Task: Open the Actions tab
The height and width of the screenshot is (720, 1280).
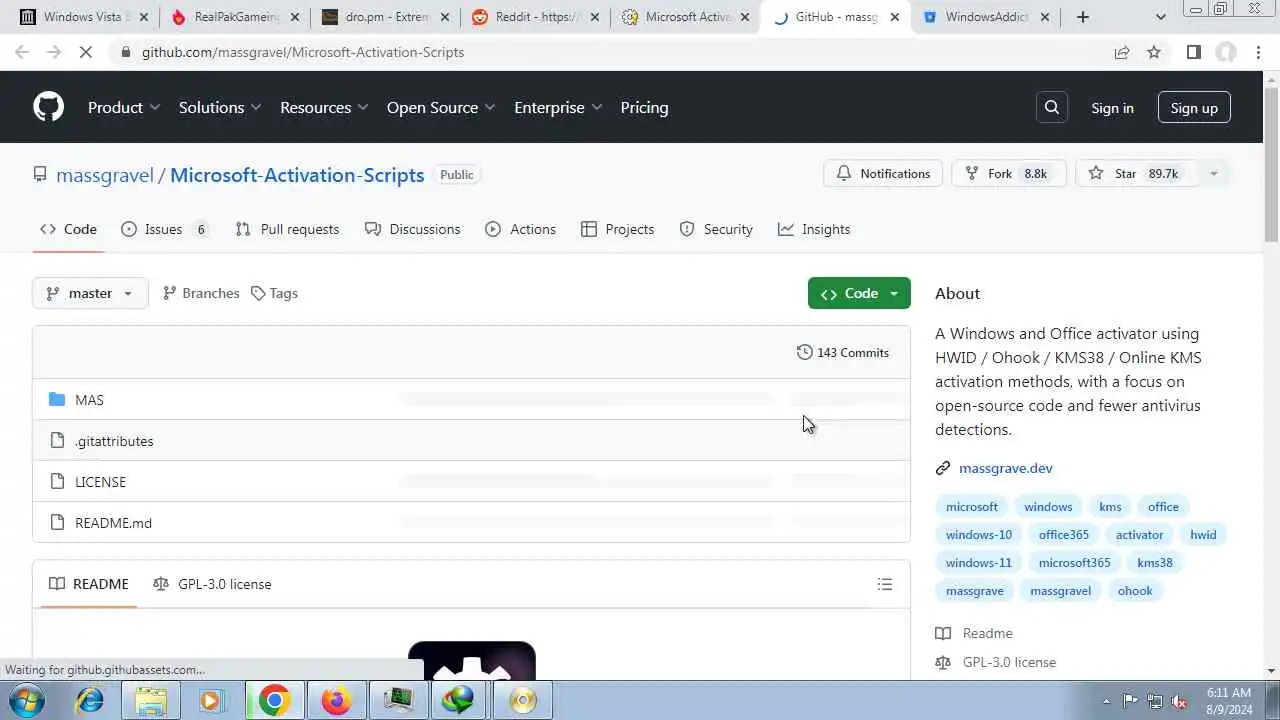Action: pos(520,229)
